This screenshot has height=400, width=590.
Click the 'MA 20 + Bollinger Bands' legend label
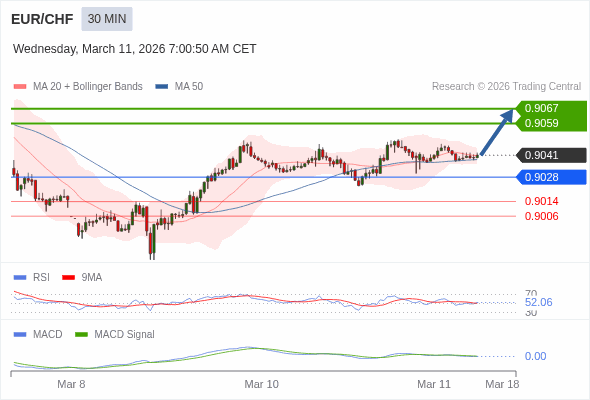pos(88,87)
